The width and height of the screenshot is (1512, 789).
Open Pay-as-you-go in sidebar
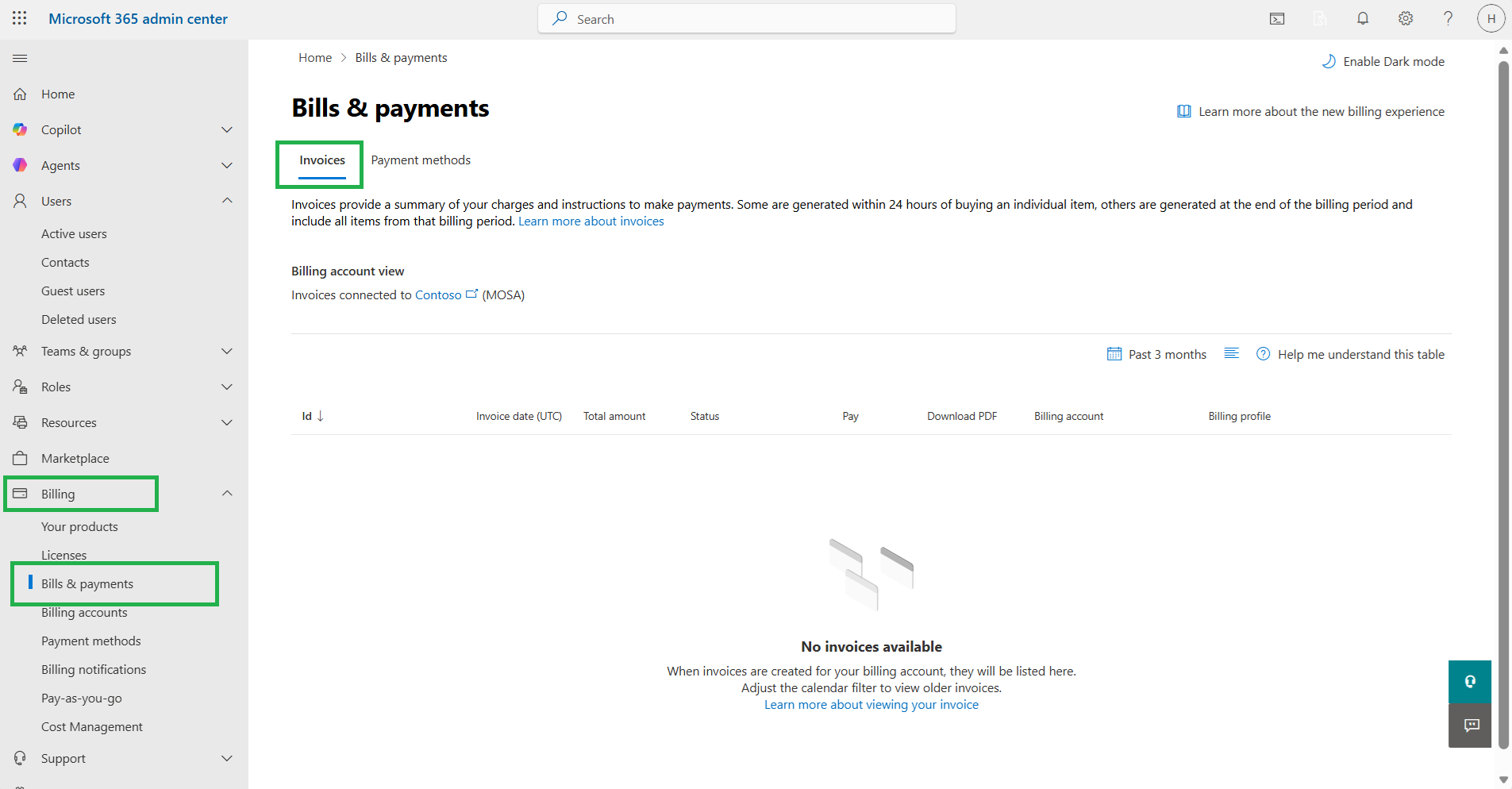point(82,698)
